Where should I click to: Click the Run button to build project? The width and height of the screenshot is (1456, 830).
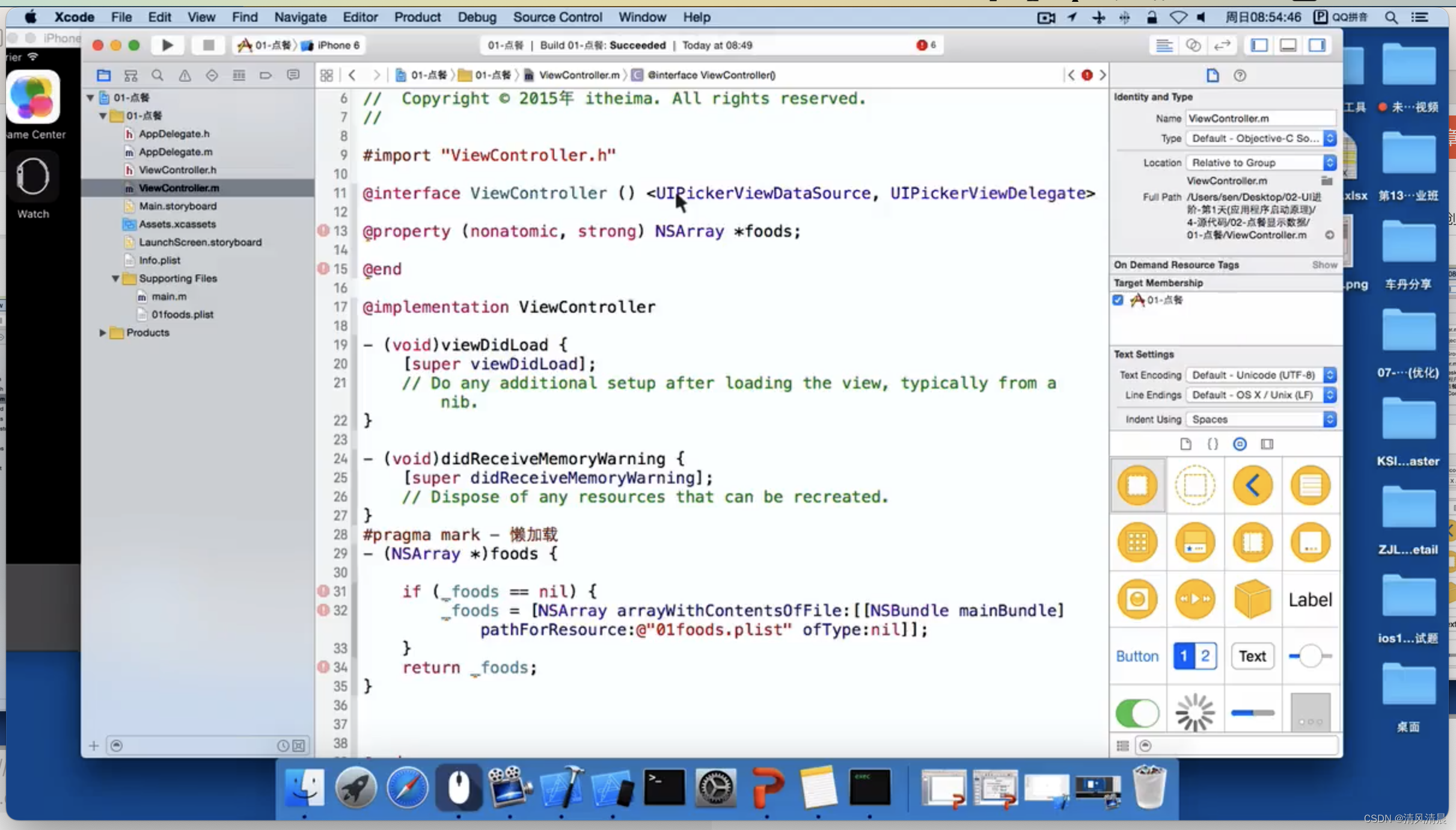point(167,44)
